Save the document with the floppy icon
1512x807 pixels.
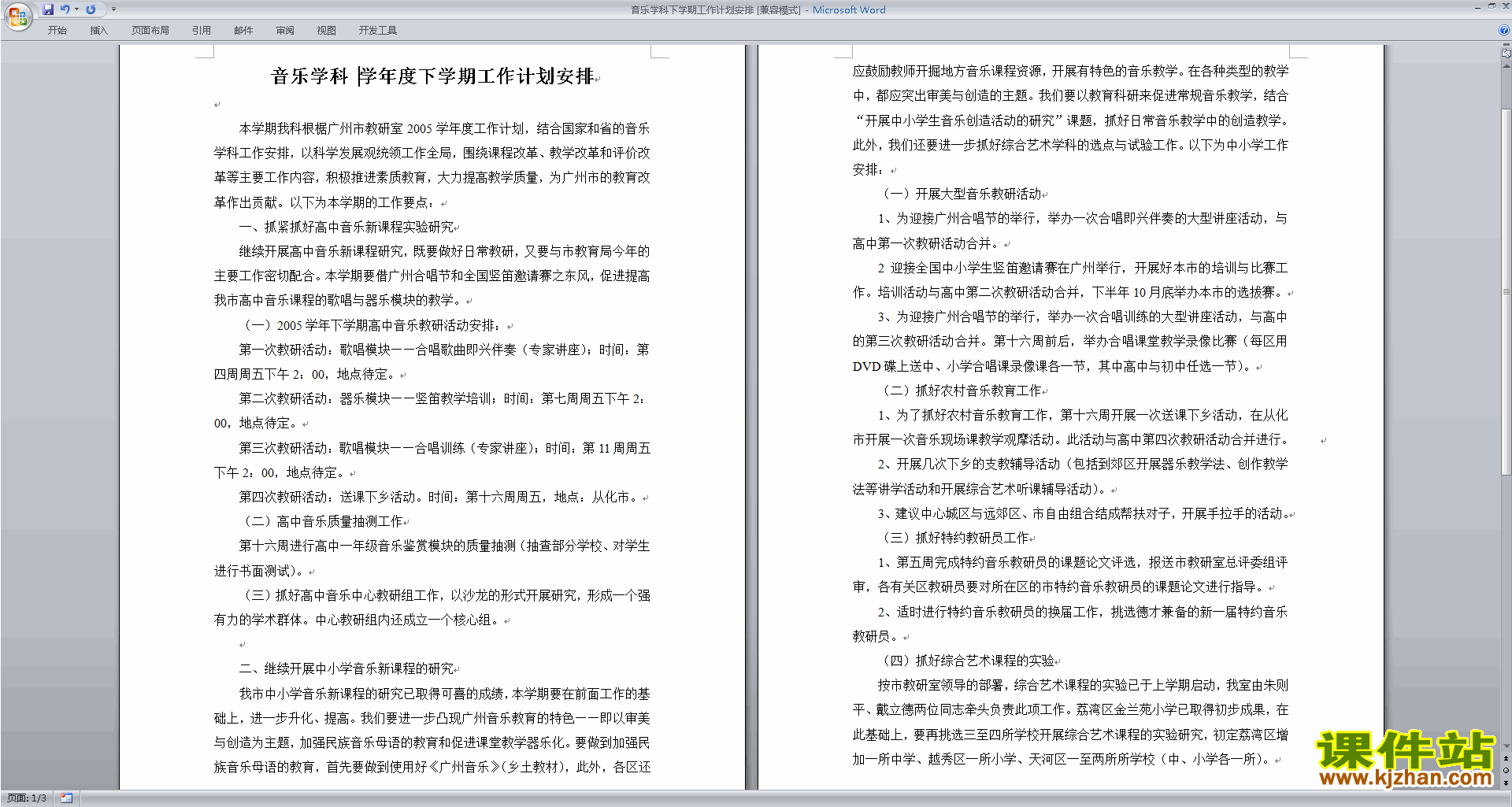[48, 9]
